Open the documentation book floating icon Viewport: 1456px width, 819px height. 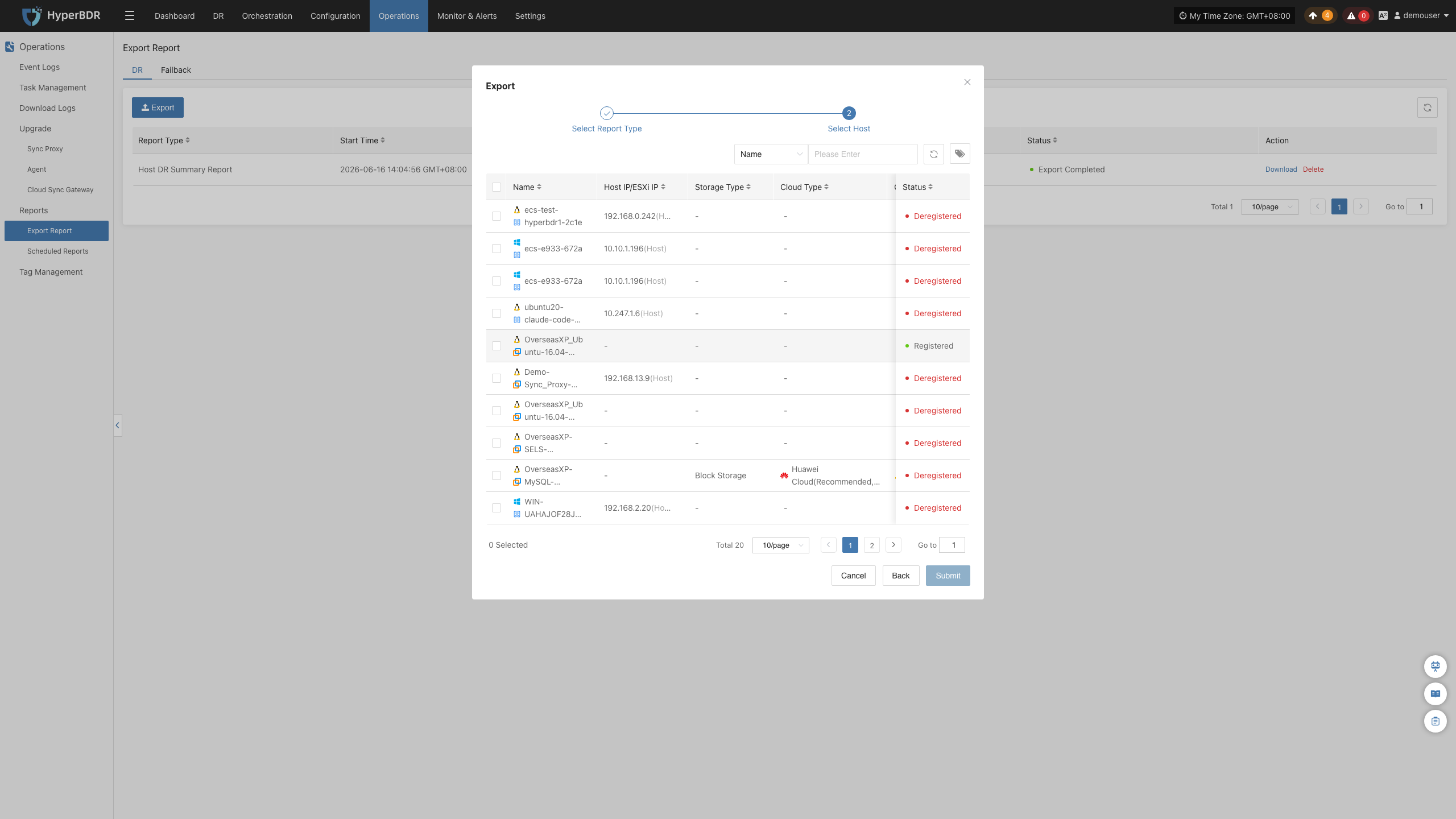(1436, 694)
